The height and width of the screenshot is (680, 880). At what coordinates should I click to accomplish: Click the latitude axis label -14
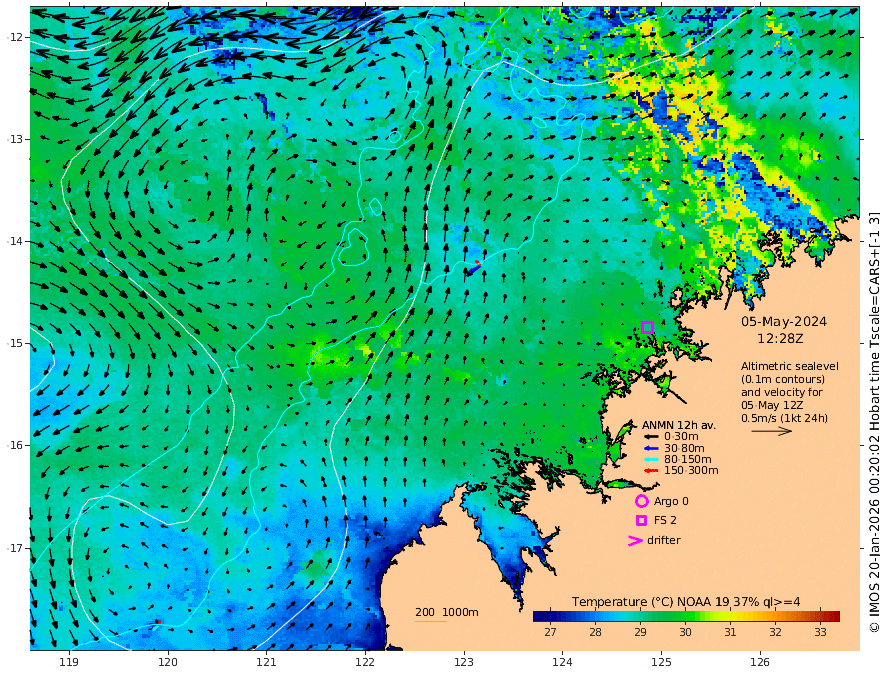[x=16, y=241]
